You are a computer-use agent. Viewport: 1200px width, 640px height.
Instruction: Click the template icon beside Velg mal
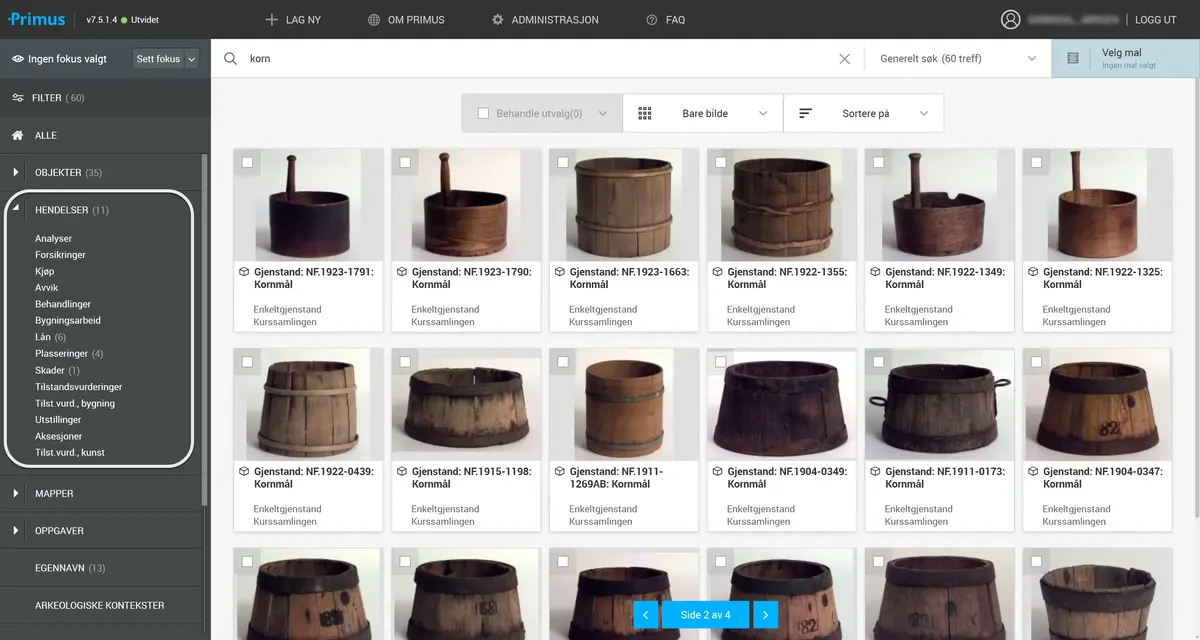[x=1073, y=59]
